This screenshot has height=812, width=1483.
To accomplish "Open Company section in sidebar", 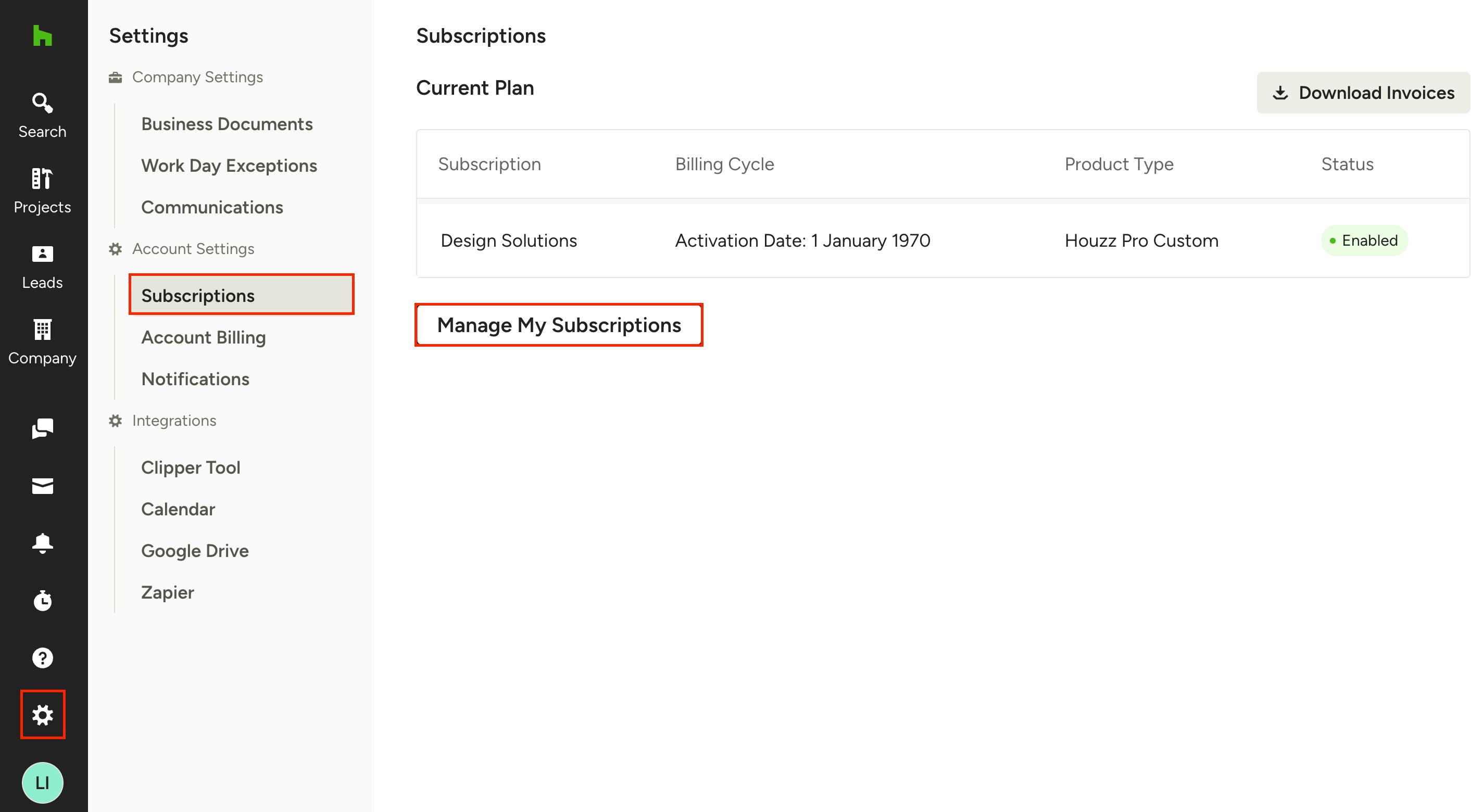I will [x=43, y=342].
